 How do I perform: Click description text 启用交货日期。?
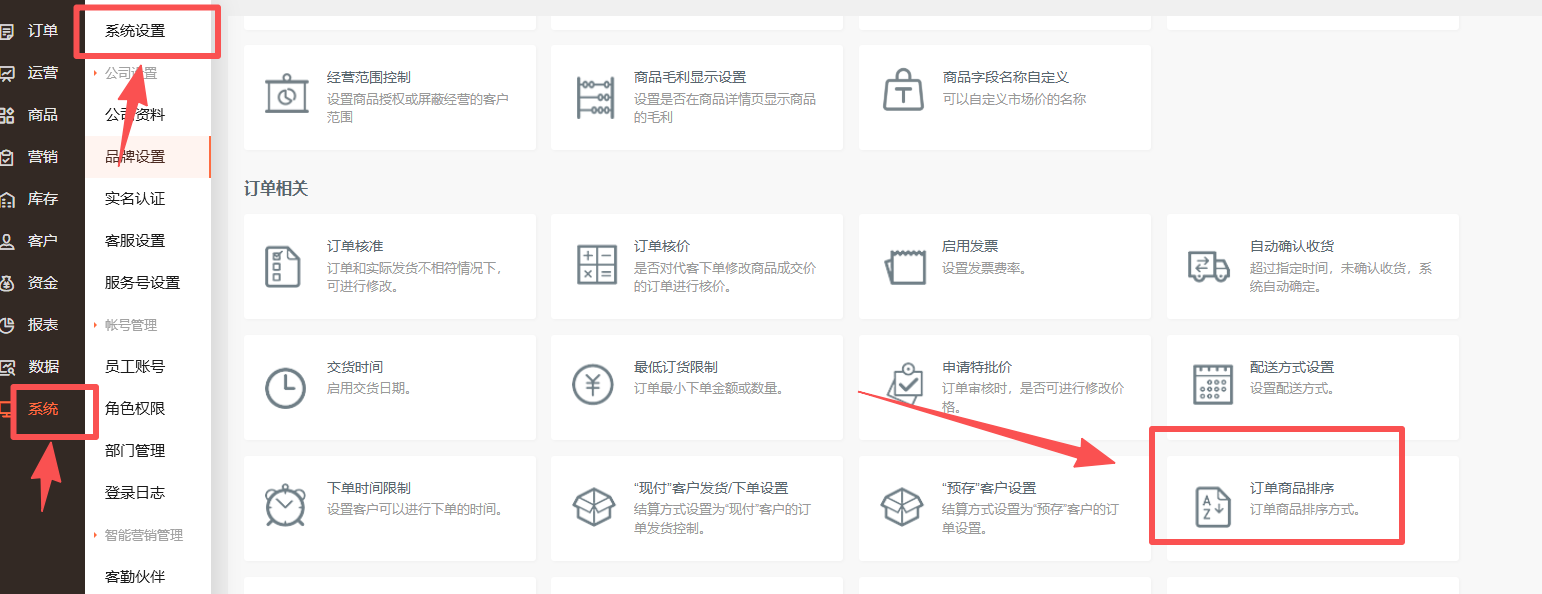point(369,388)
